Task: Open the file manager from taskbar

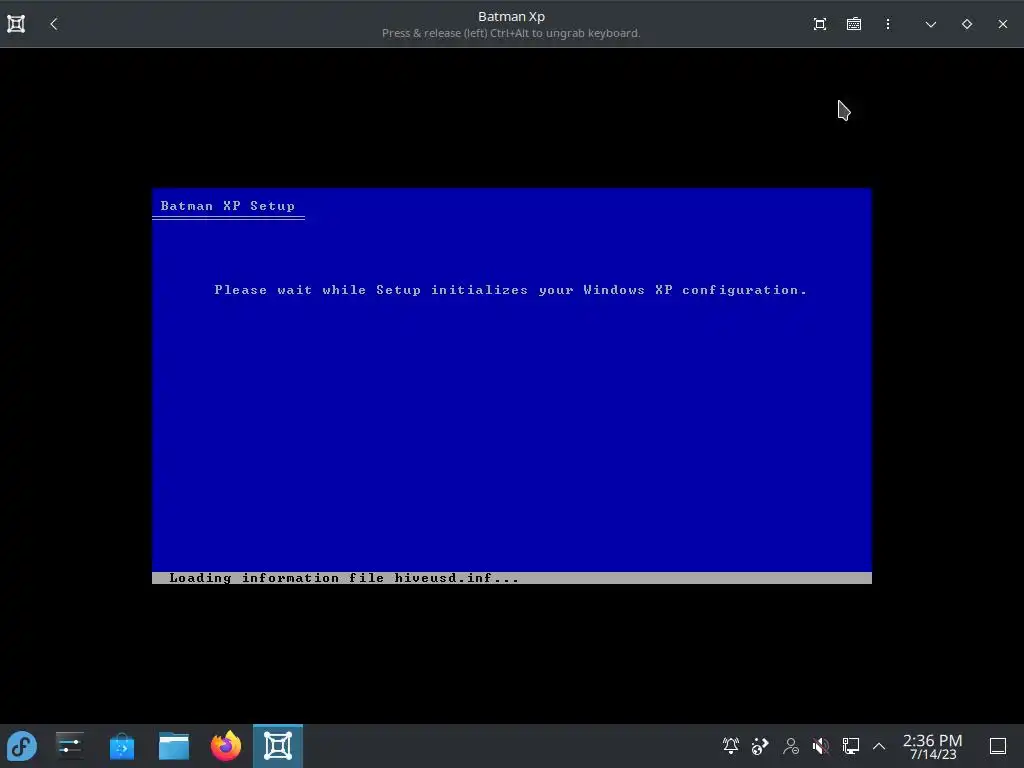Action: tap(174, 746)
